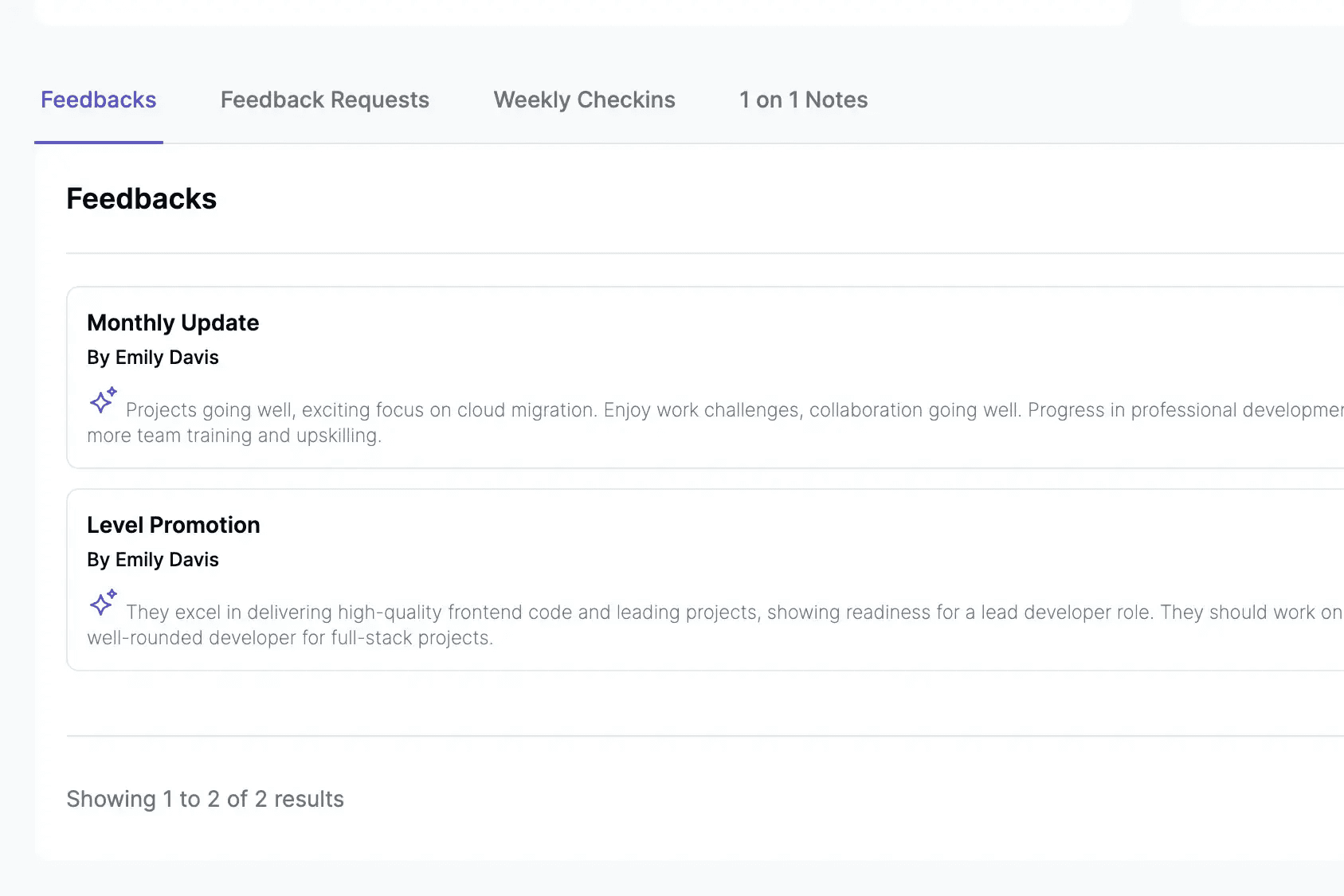Click author Emily Davis on Level Promotion
1344x896 pixels.
tap(153, 559)
